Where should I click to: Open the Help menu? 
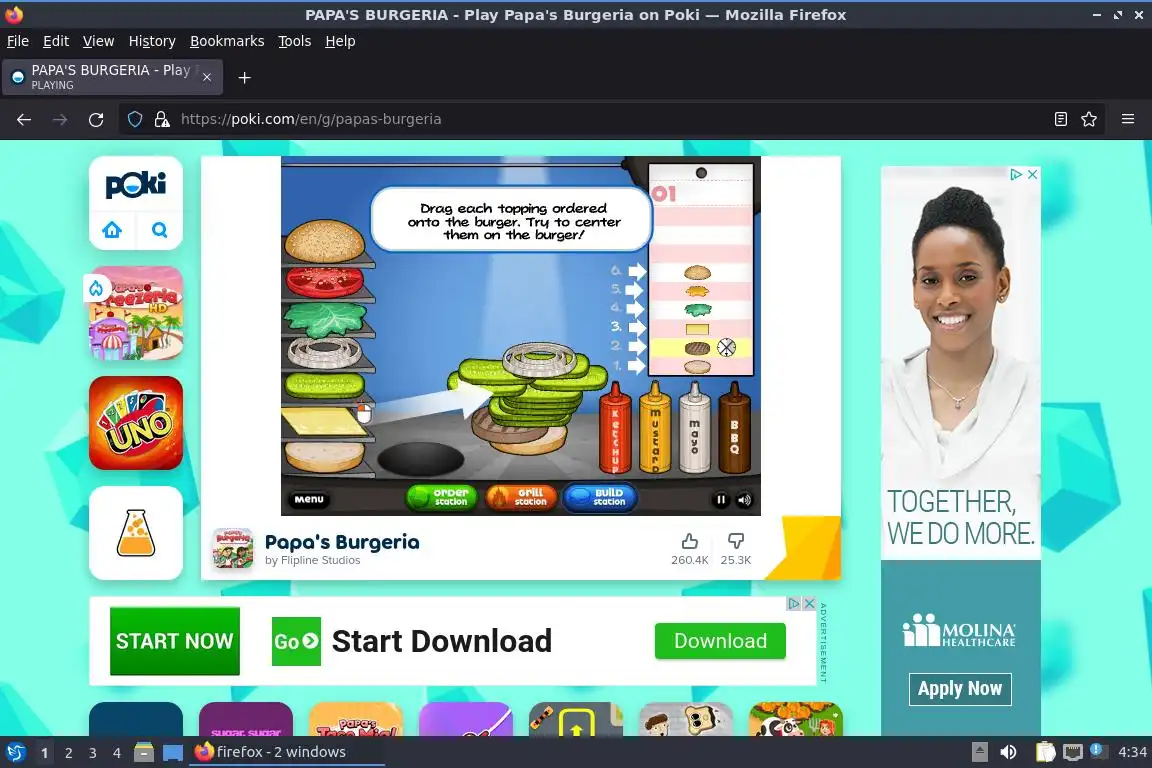click(x=340, y=41)
